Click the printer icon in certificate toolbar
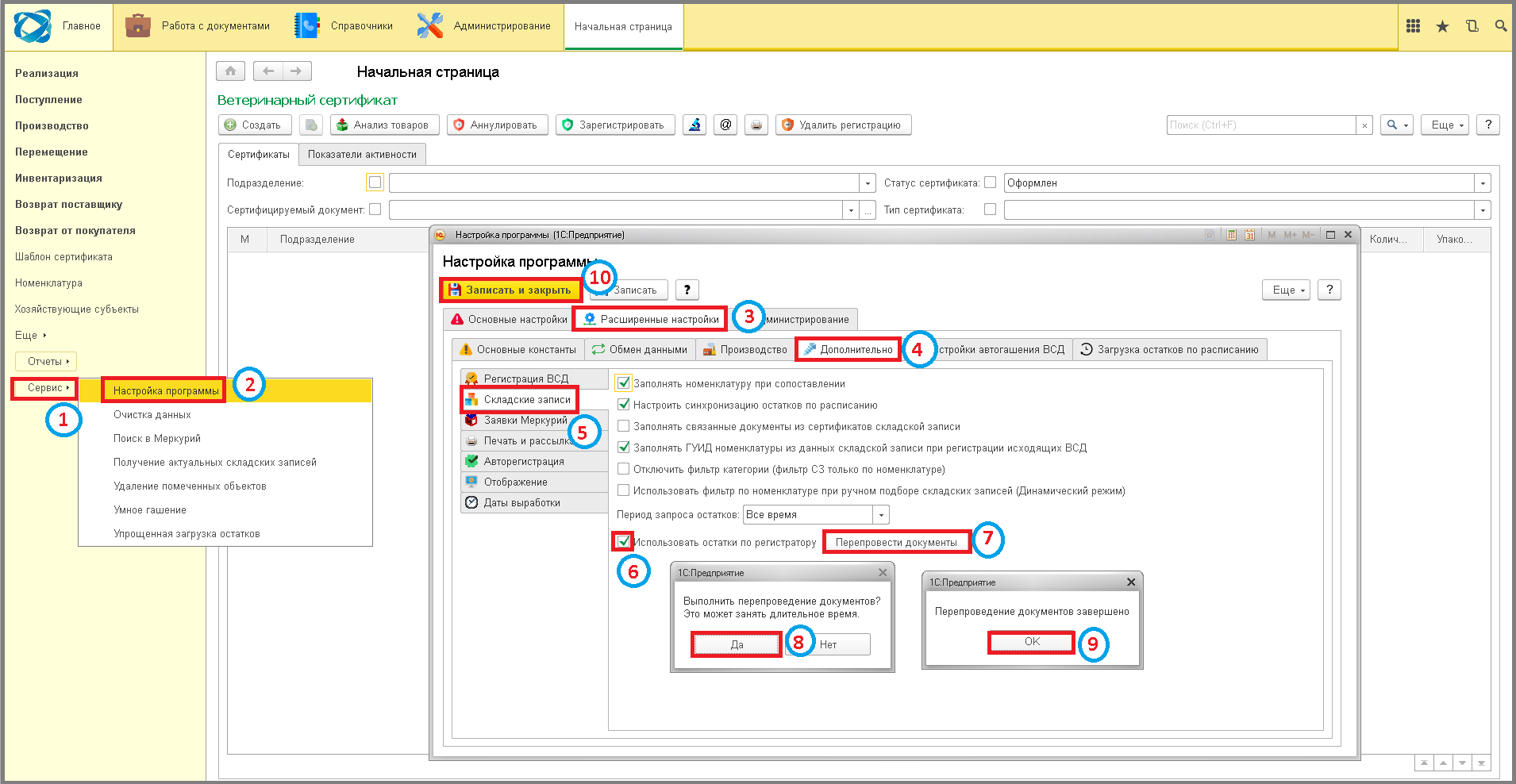 [756, 125]
